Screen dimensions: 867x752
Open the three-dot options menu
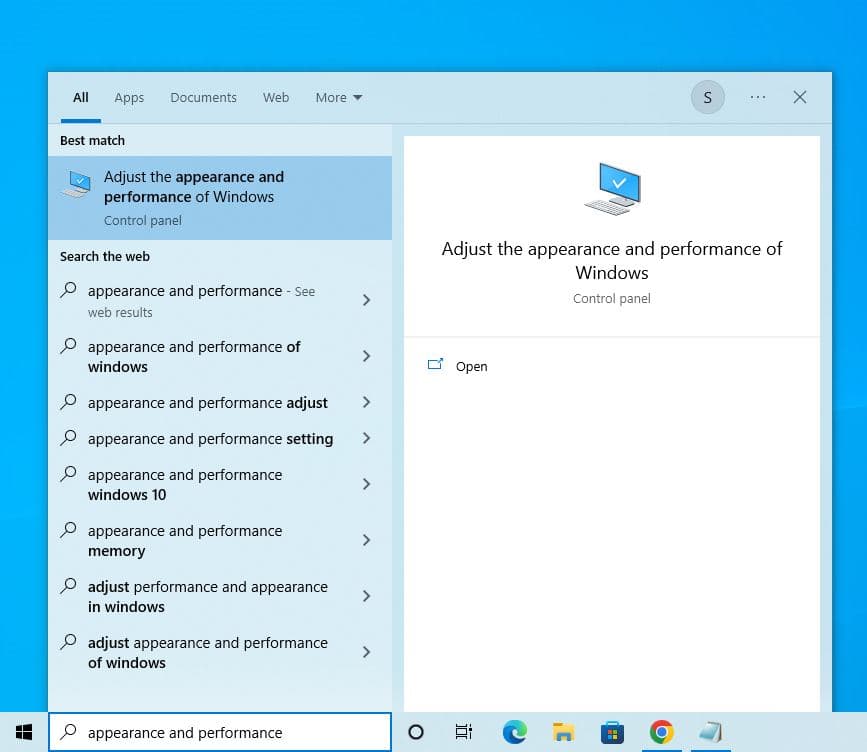click(x=758, y=97)
